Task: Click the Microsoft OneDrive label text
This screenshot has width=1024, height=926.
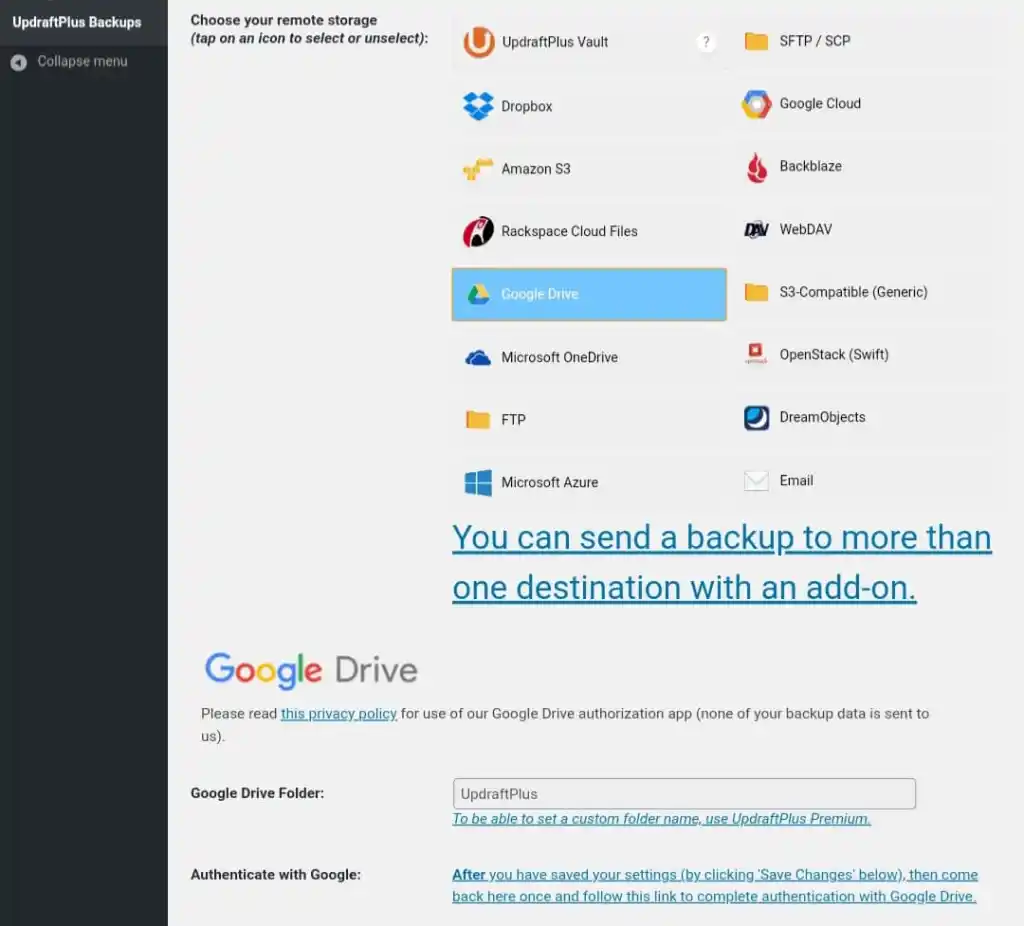Action: [x=559, y=357]
